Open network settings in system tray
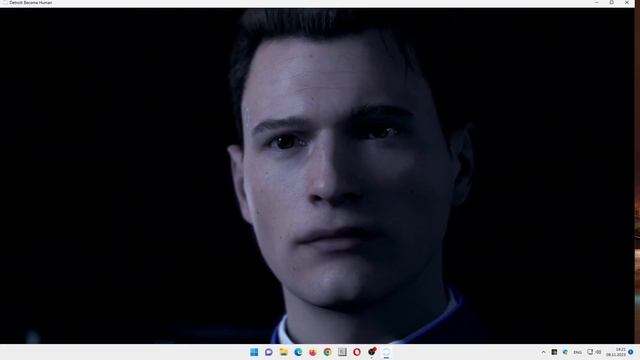The image size is (640, 360). pos(590,352)
